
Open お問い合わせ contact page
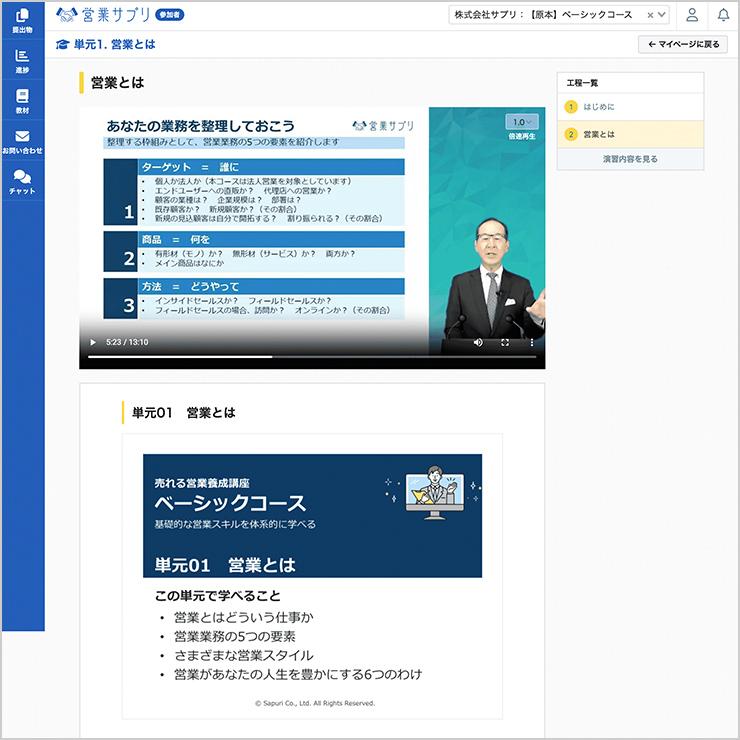pos(22,142)
